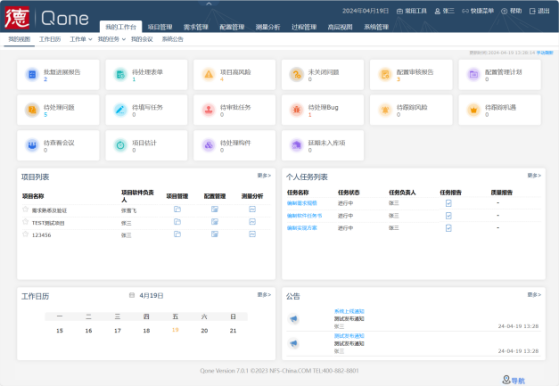Click the 延期未入库项 icon
This screenshot has width=559, height=386.
point(297,145)
